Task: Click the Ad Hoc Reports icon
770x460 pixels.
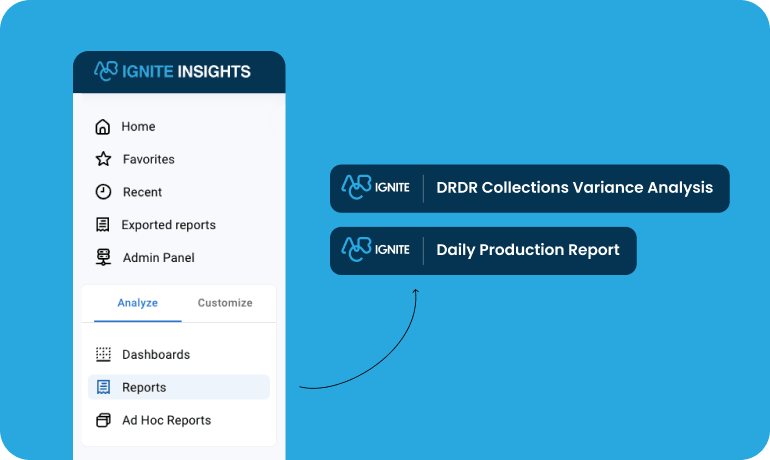Action: click(x=103, y=420)
